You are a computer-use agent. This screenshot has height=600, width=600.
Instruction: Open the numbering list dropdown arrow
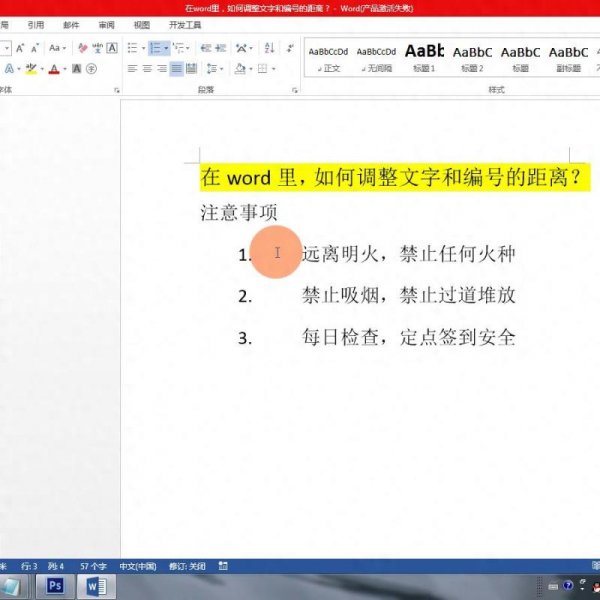[x=167, y=48]
